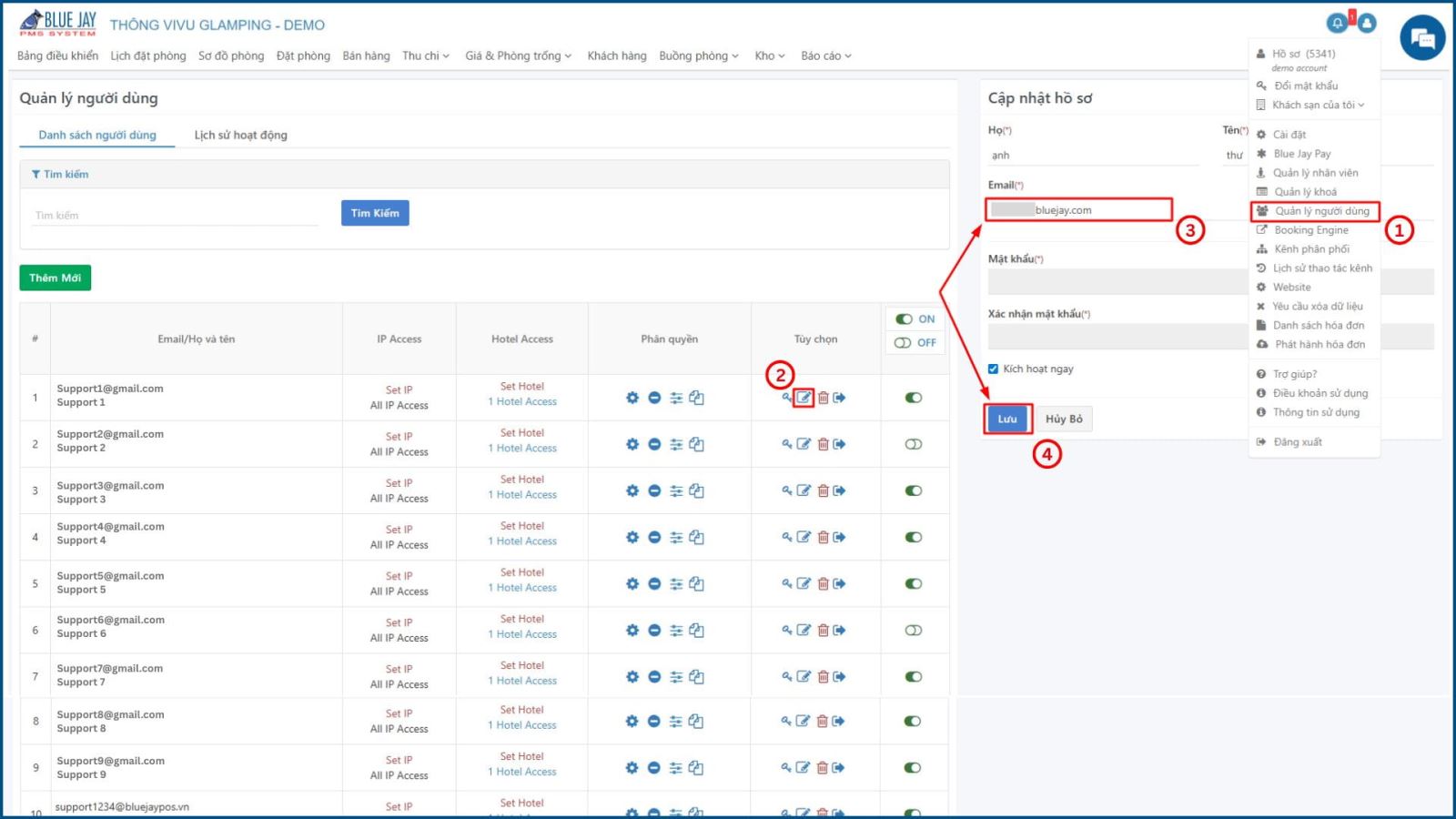The image size is (1456, 819).
Task: Click the logout arrow icon for Support 4
Action: tap(839, 537)
